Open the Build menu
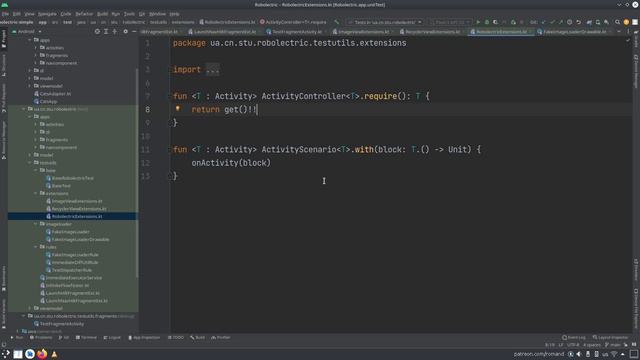Image resolution: width=640 pixels, height=360 pixels. [102, 13]
